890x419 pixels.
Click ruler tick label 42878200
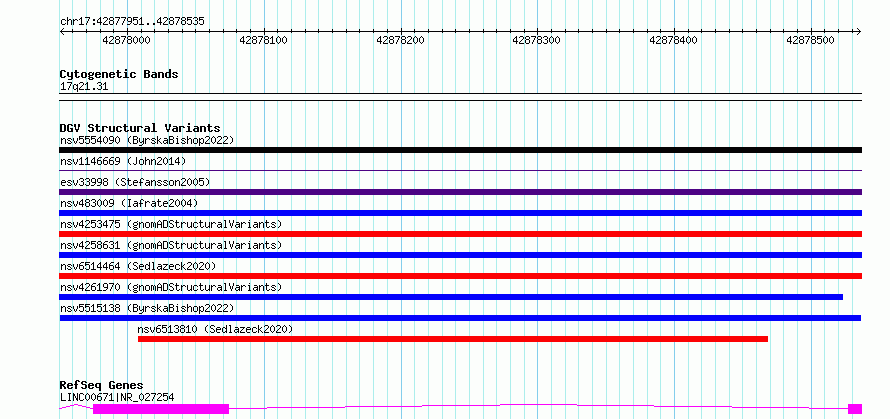pos(400,40)
